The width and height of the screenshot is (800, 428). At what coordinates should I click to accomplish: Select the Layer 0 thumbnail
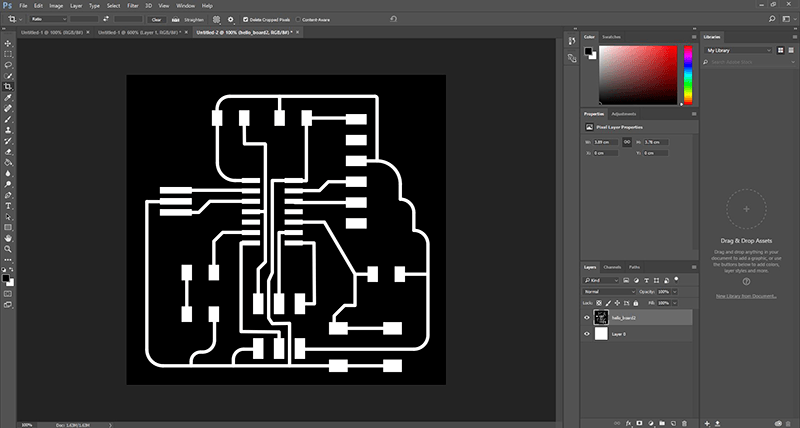pos(601,334)
